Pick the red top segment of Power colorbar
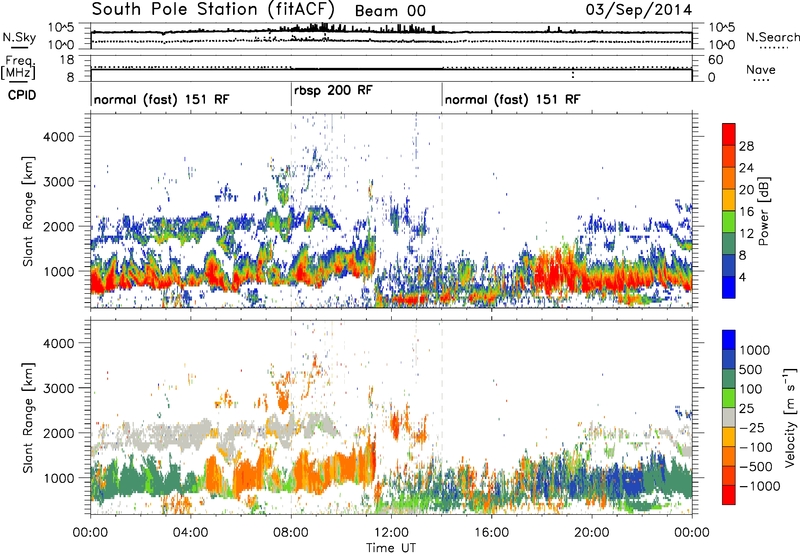Screen dimensions: 800x554 [x=729, y=134]
